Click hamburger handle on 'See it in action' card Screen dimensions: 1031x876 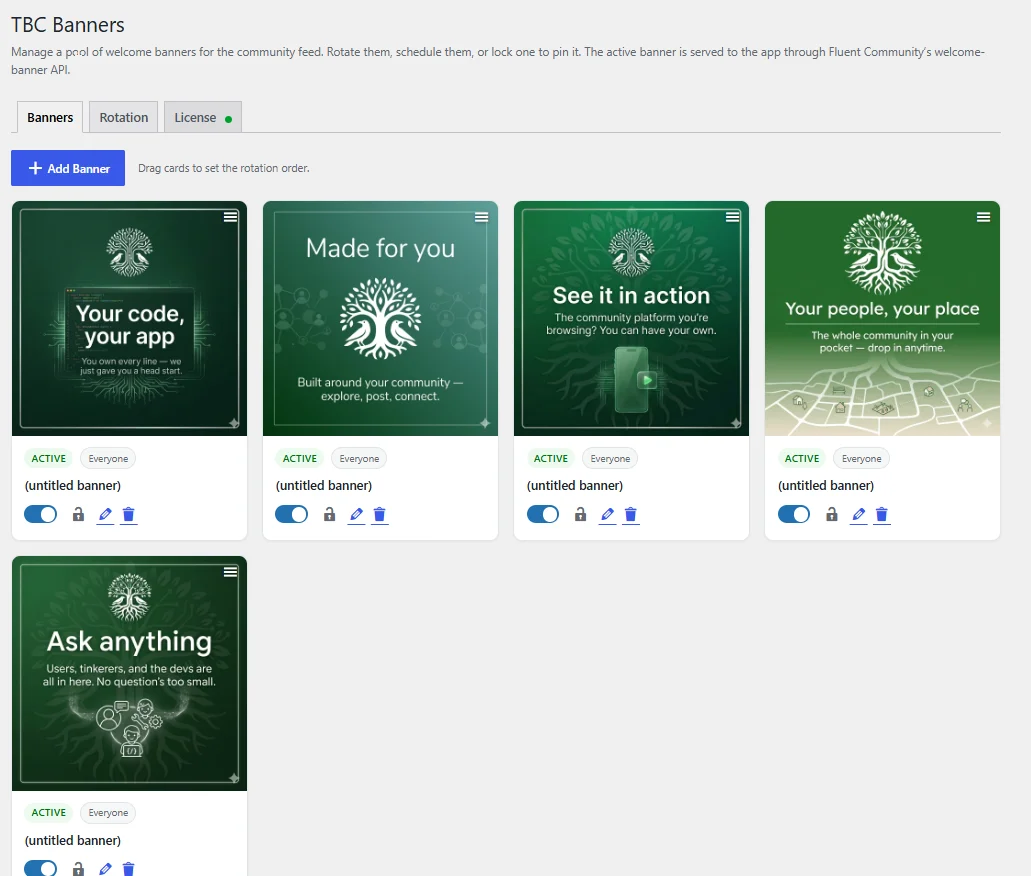(732, 217)
